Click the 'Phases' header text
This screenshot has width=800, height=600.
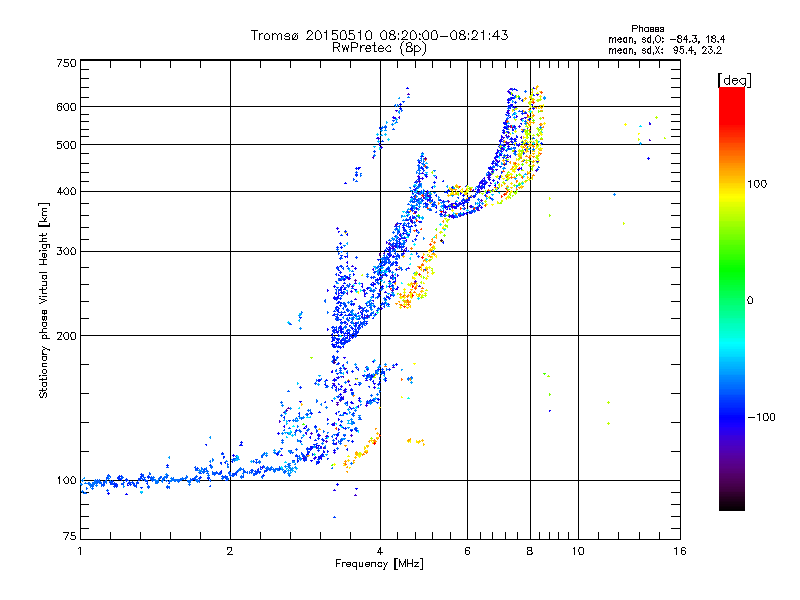coord(648,29)
